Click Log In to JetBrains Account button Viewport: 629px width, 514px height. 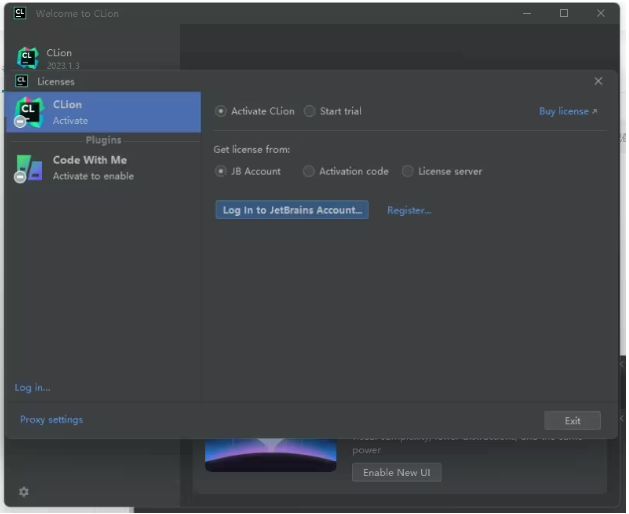[x=292, y=210]
